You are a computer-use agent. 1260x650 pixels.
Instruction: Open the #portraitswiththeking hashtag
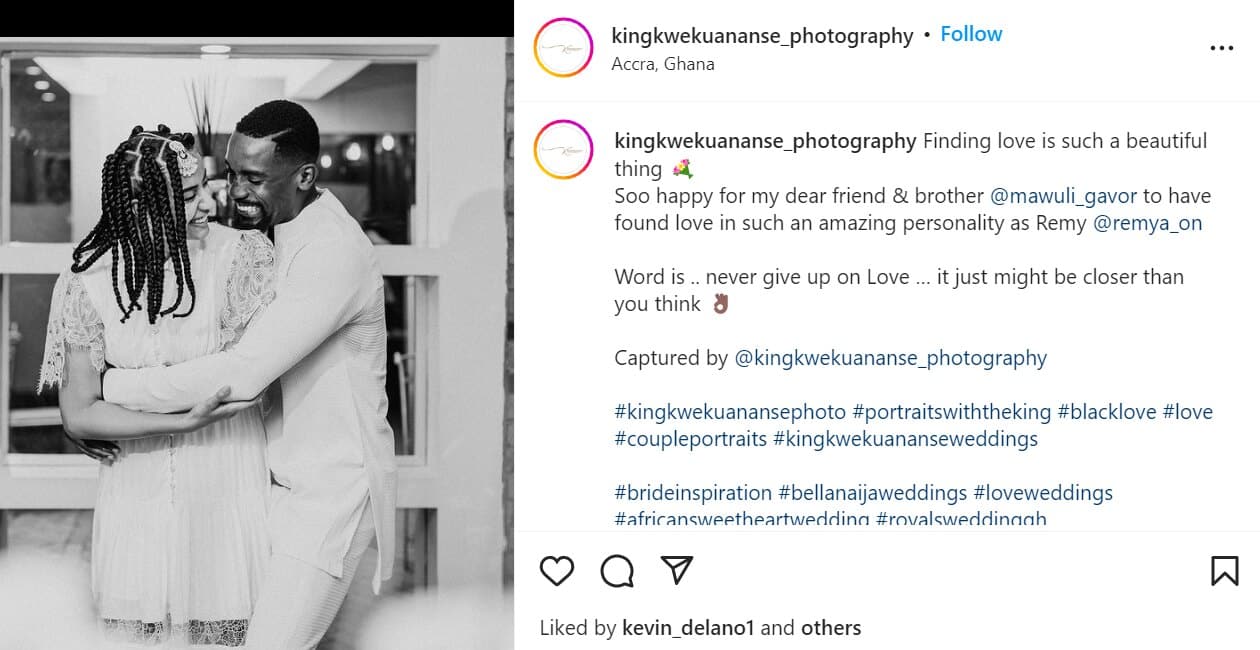[x=954, y=412]
